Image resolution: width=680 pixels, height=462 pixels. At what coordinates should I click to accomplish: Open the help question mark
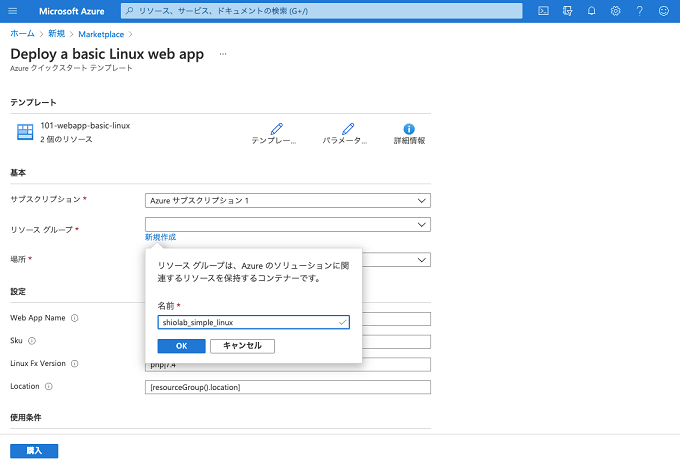point(640,11)
